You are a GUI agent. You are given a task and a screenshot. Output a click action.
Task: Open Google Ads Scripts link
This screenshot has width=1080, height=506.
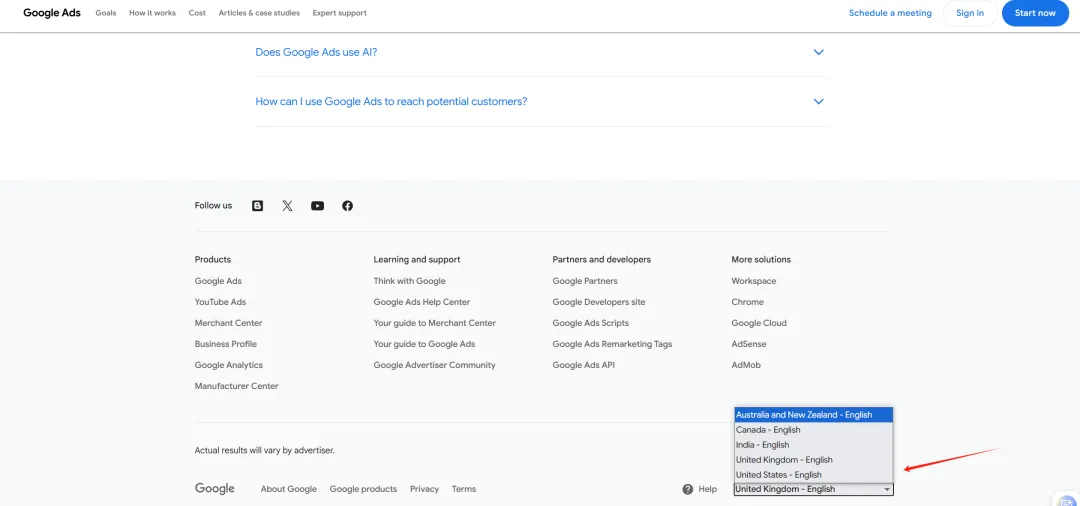(x=591, y=323)
